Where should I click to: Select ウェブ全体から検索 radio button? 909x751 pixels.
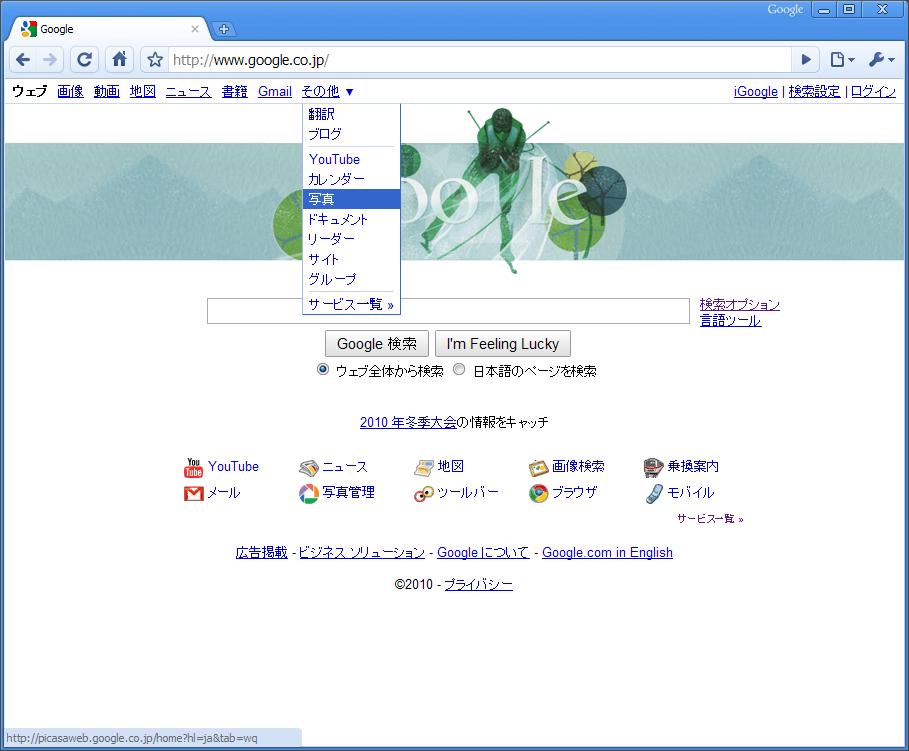pyautogui.click(x=323, y=369)
